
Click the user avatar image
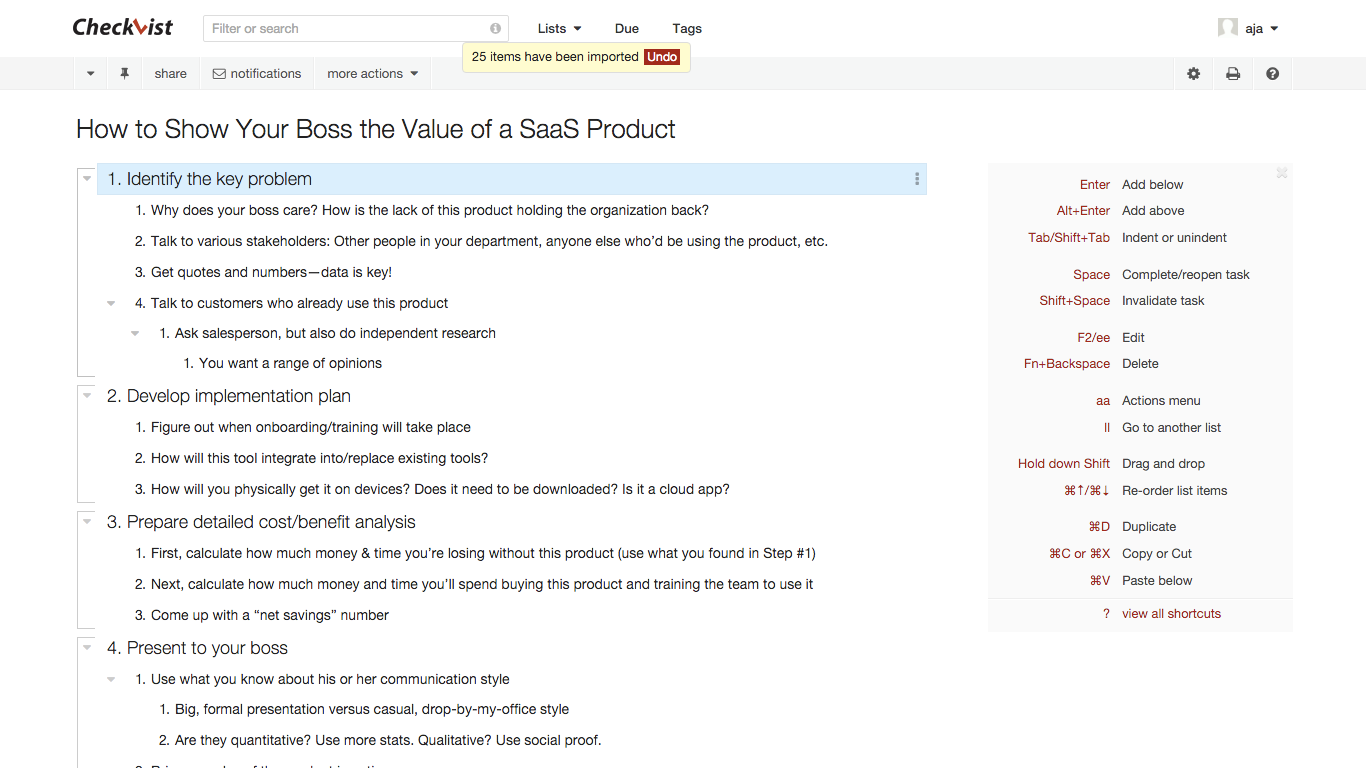point(1227,28)
